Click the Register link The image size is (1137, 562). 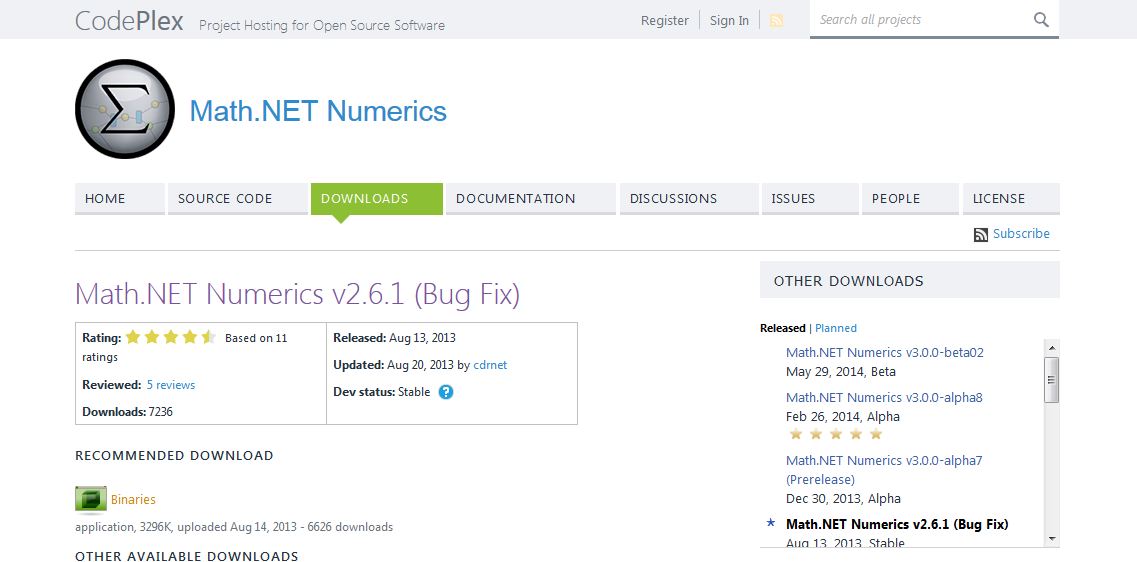664,20
